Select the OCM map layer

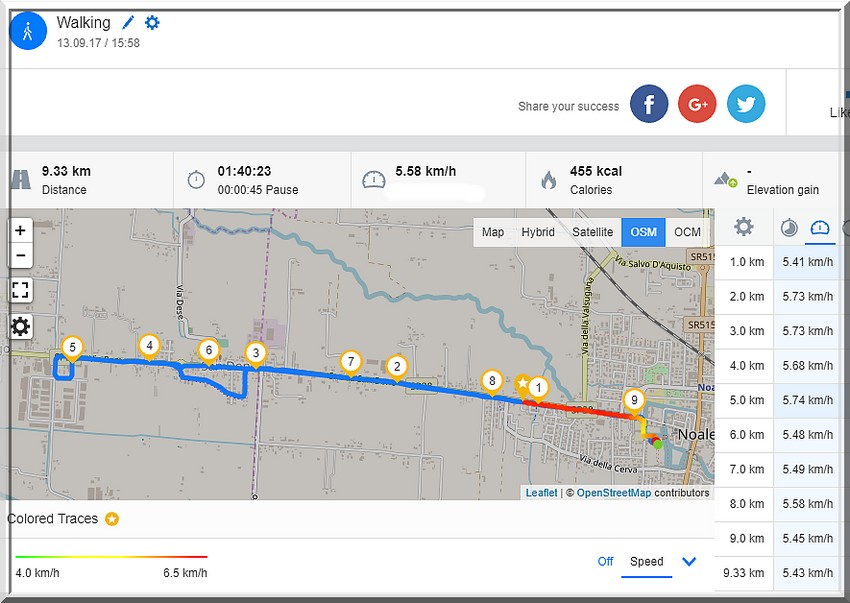click(687, 232)
